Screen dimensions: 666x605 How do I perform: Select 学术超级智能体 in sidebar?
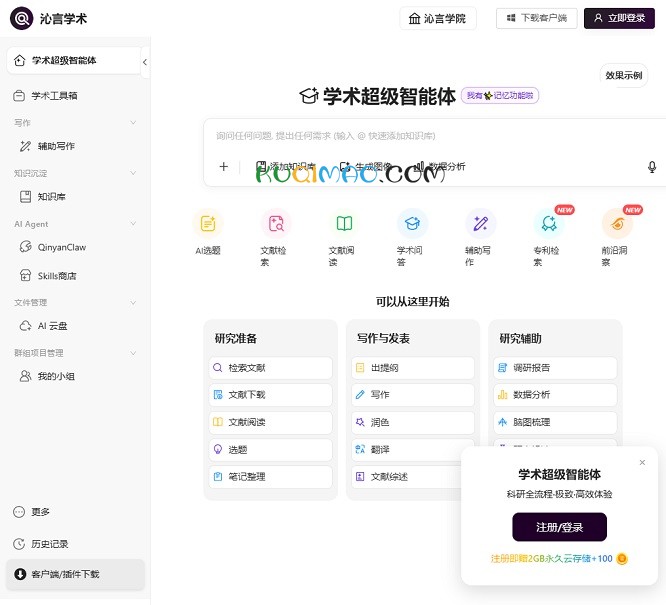click(x=73, y=60)
